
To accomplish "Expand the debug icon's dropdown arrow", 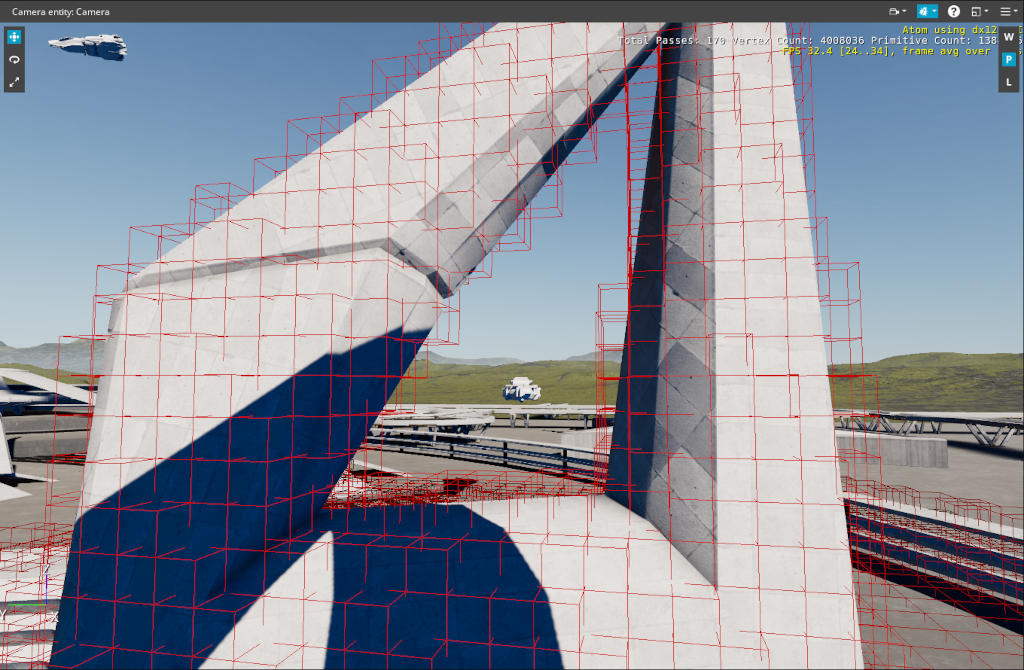I will pyautogui.click(x=934, y=10).
